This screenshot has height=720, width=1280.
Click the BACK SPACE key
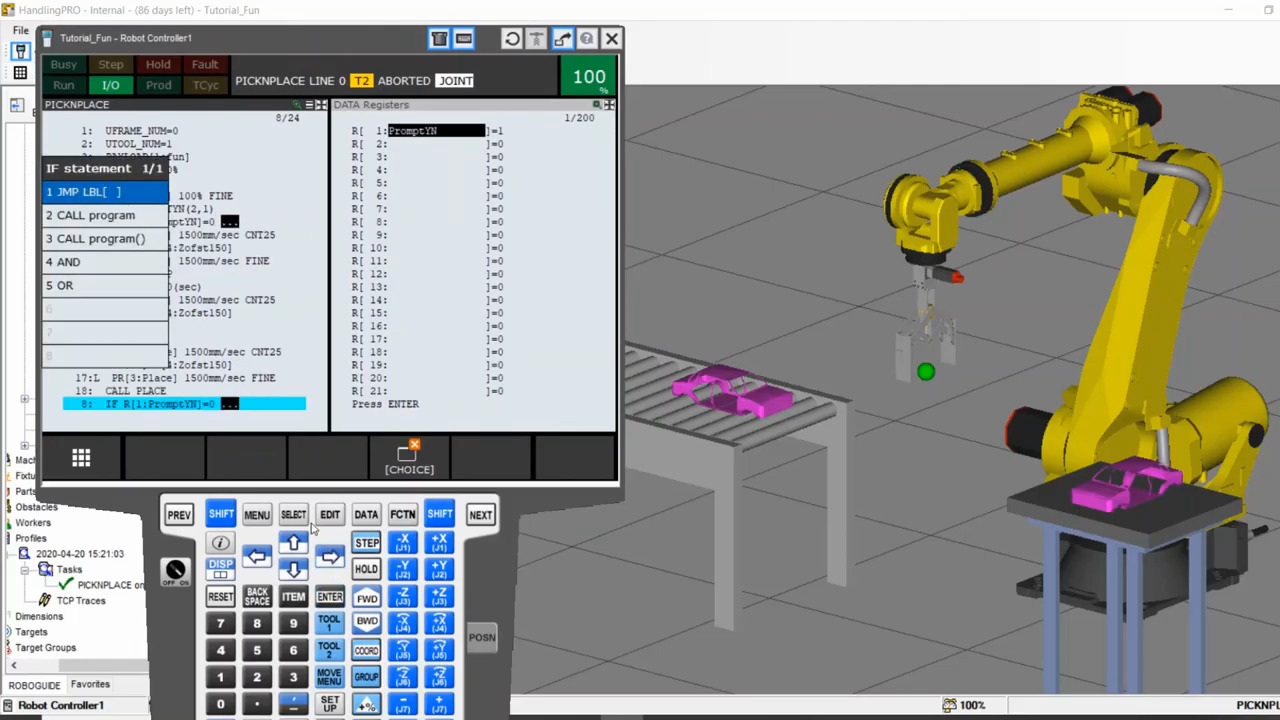coord(257,597)
